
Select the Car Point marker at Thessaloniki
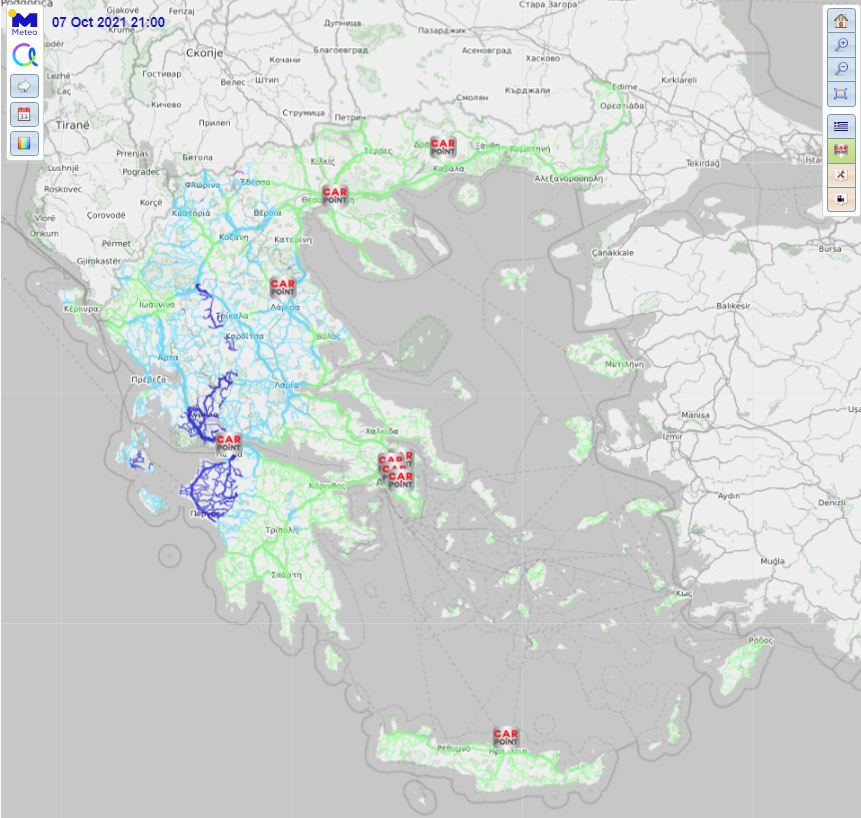(x=334, y=195)
